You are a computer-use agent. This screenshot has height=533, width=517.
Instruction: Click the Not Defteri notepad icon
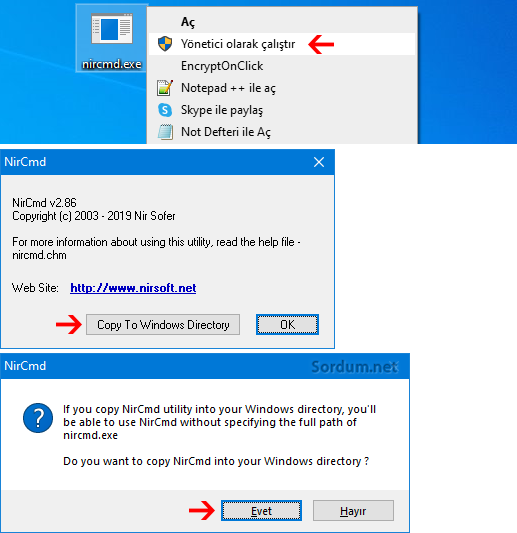(165, 132)
